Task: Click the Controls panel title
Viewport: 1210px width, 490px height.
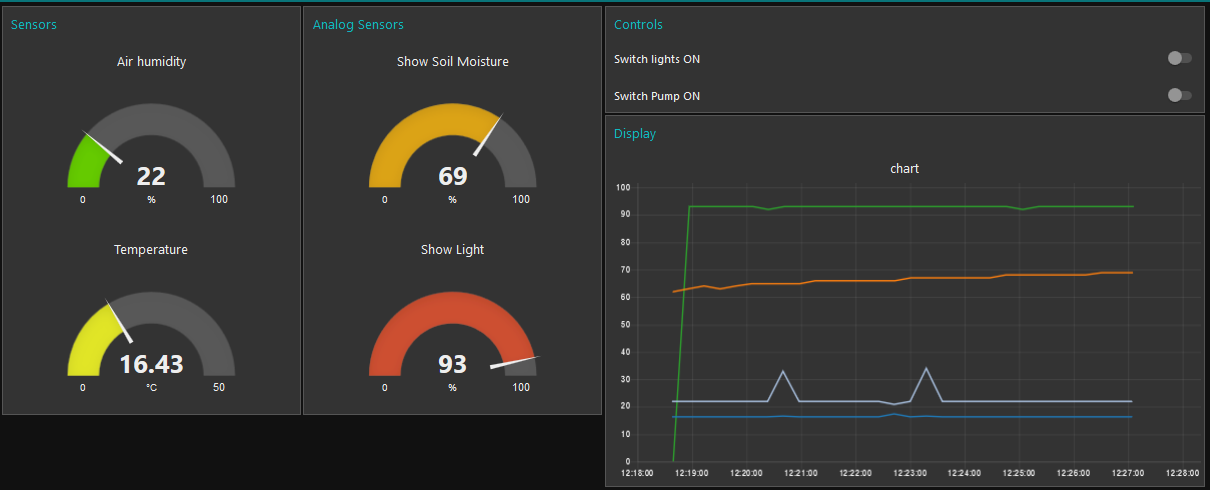Action: point(638,24)
